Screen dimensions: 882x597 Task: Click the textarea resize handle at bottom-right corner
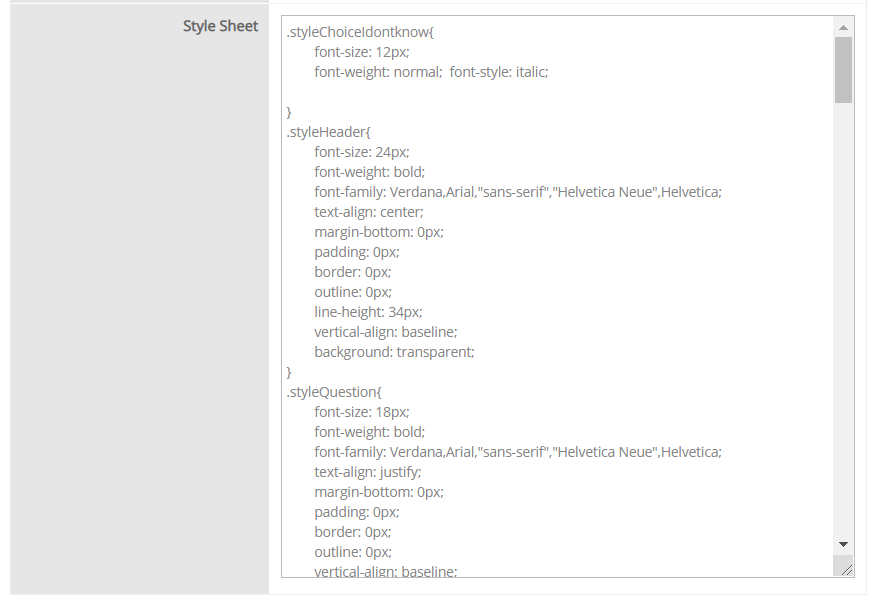tap(846, 569)
